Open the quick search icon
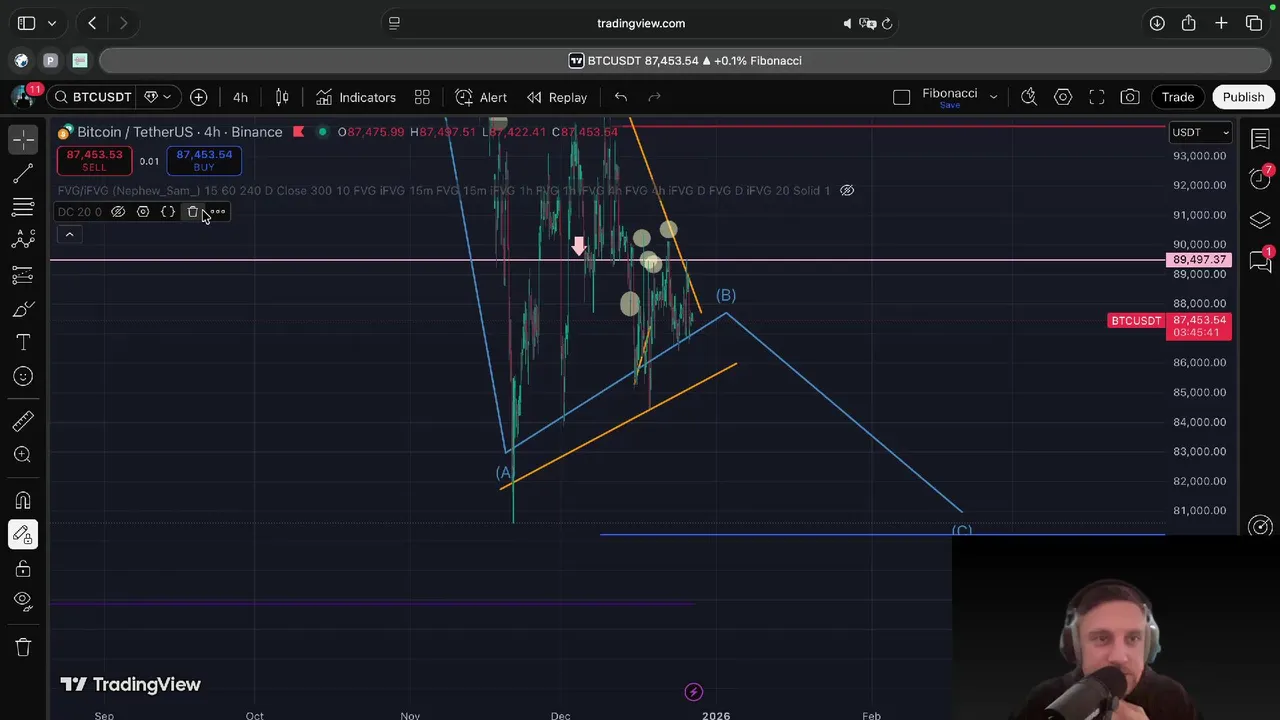 1029,97
